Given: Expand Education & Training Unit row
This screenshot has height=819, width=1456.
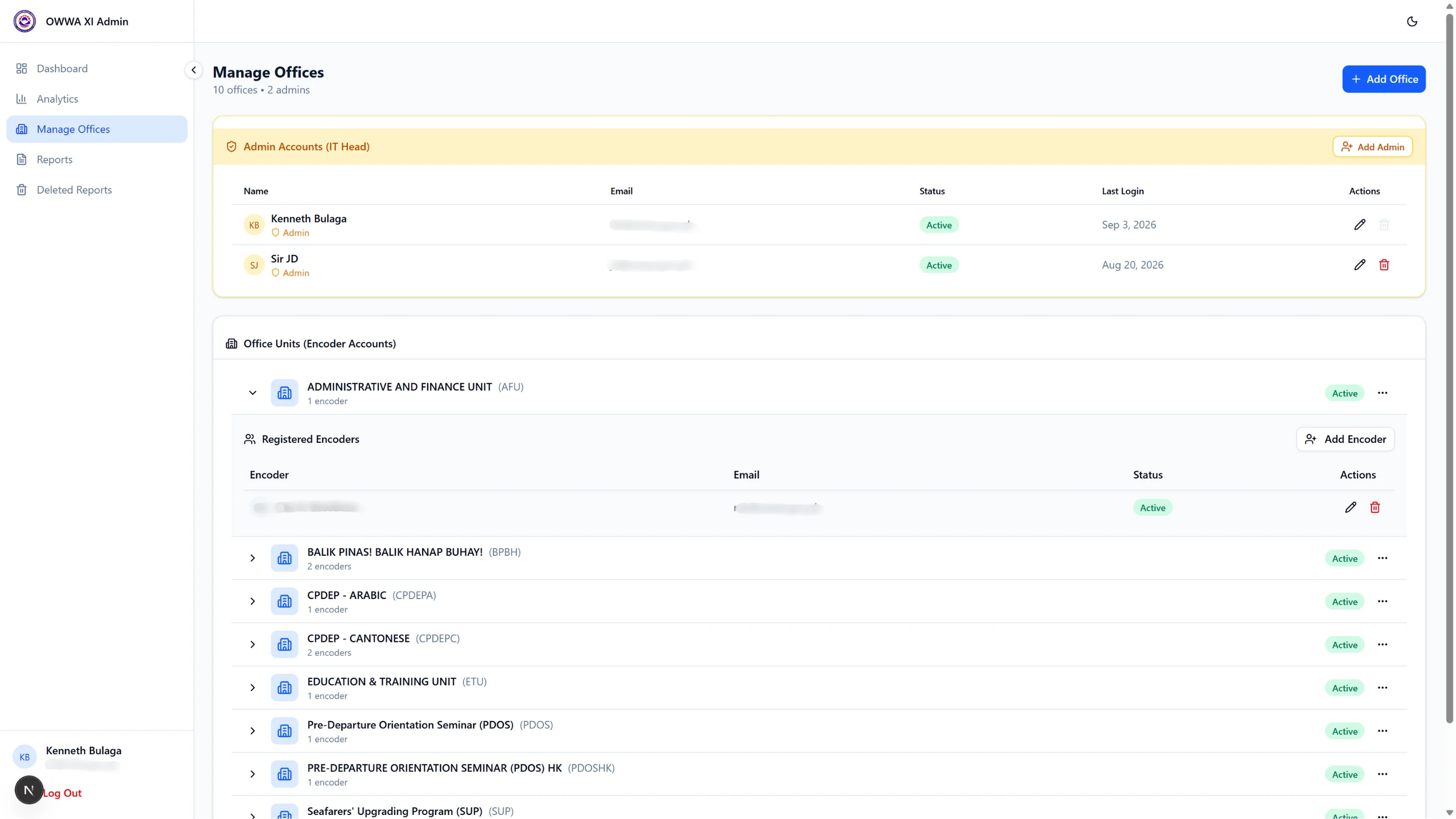Looking at the screenshot, I should (253, 688).
